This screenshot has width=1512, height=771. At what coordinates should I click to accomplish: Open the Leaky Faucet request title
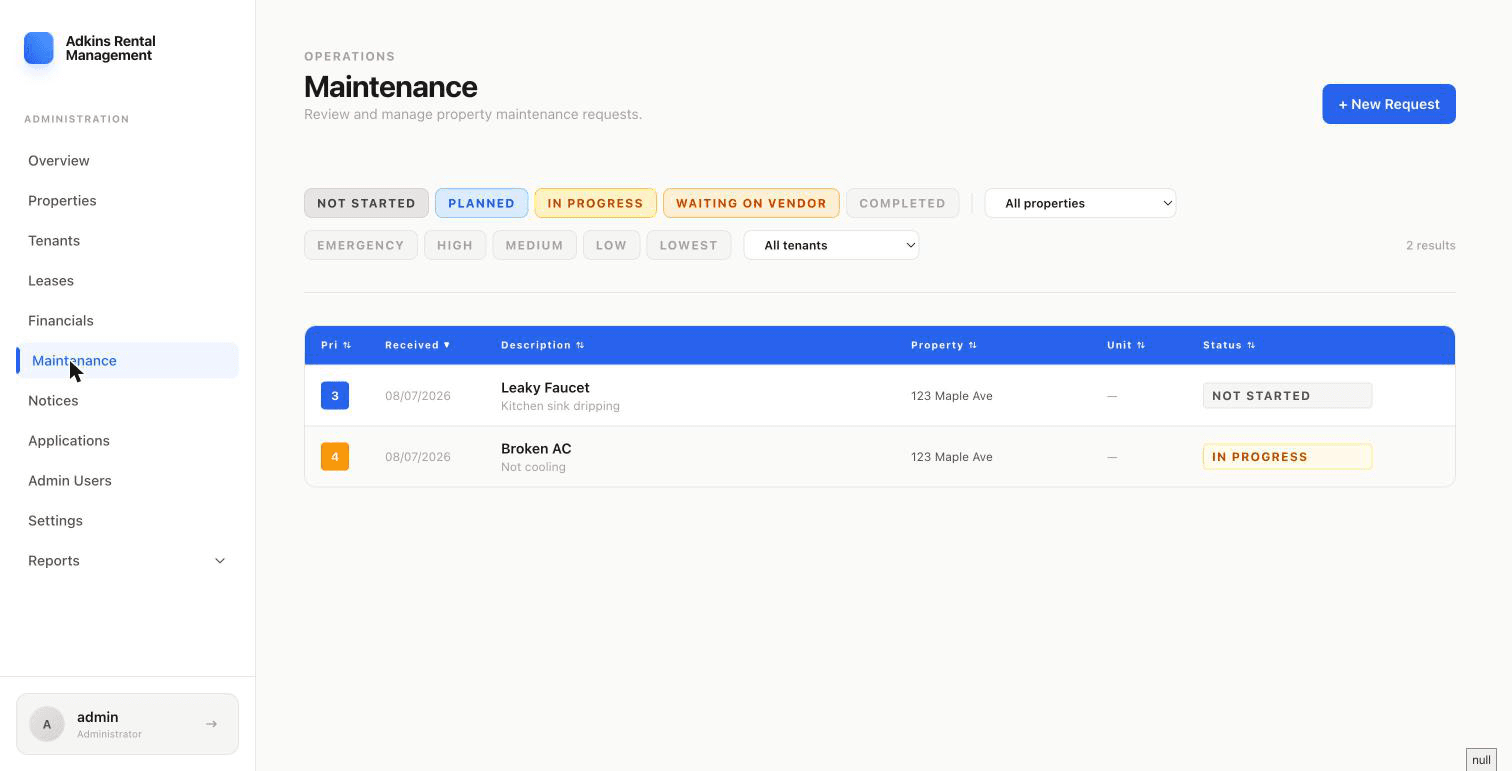tap(545, 388)
